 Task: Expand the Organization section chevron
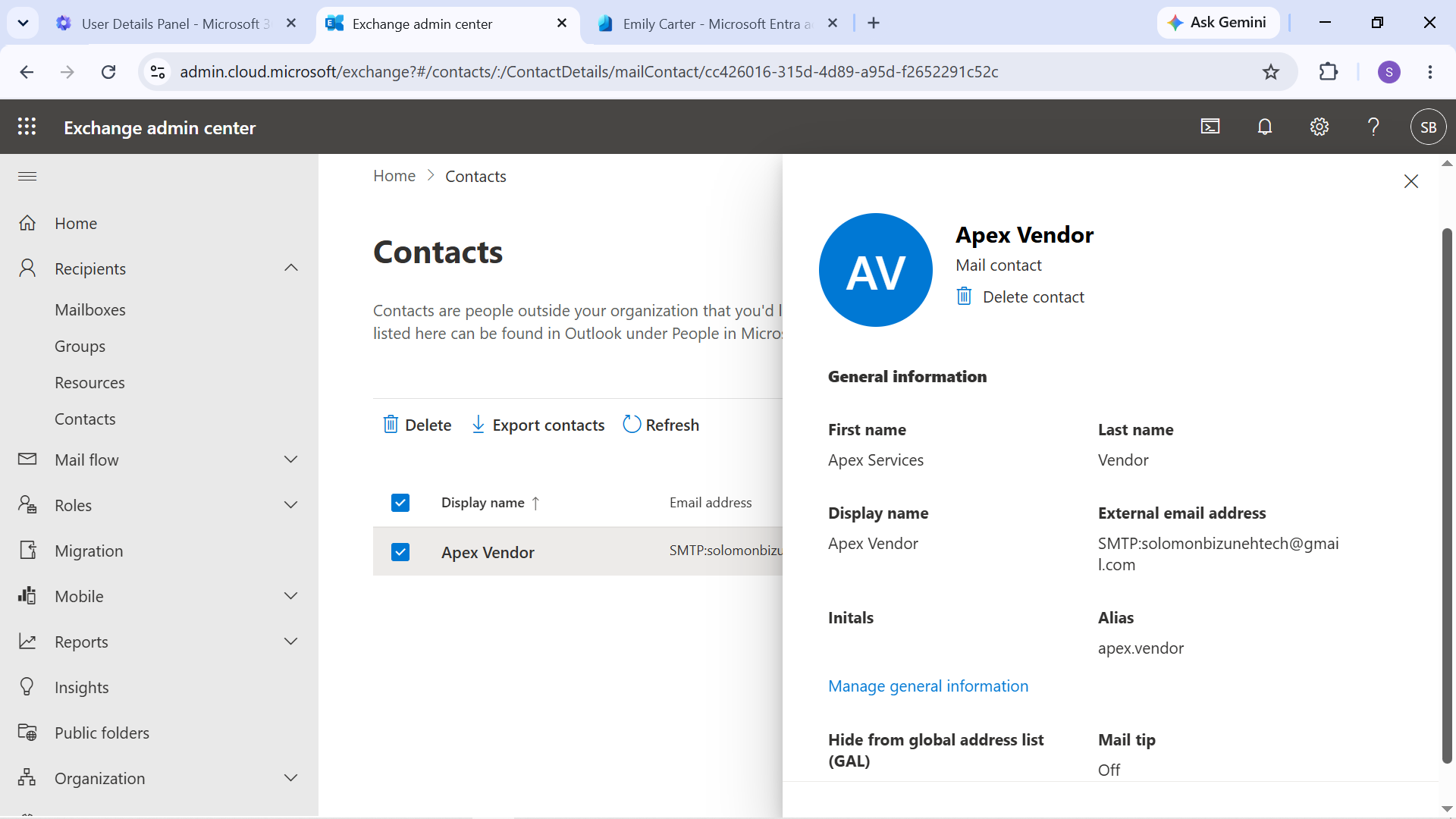click(x=291, y=777)
